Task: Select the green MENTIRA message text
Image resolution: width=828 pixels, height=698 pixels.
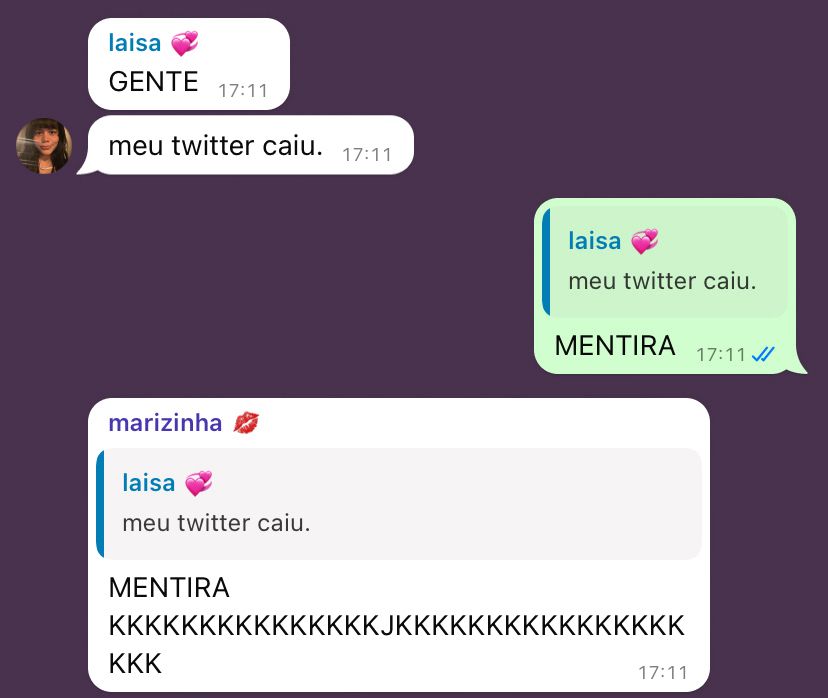Action: 615,346
